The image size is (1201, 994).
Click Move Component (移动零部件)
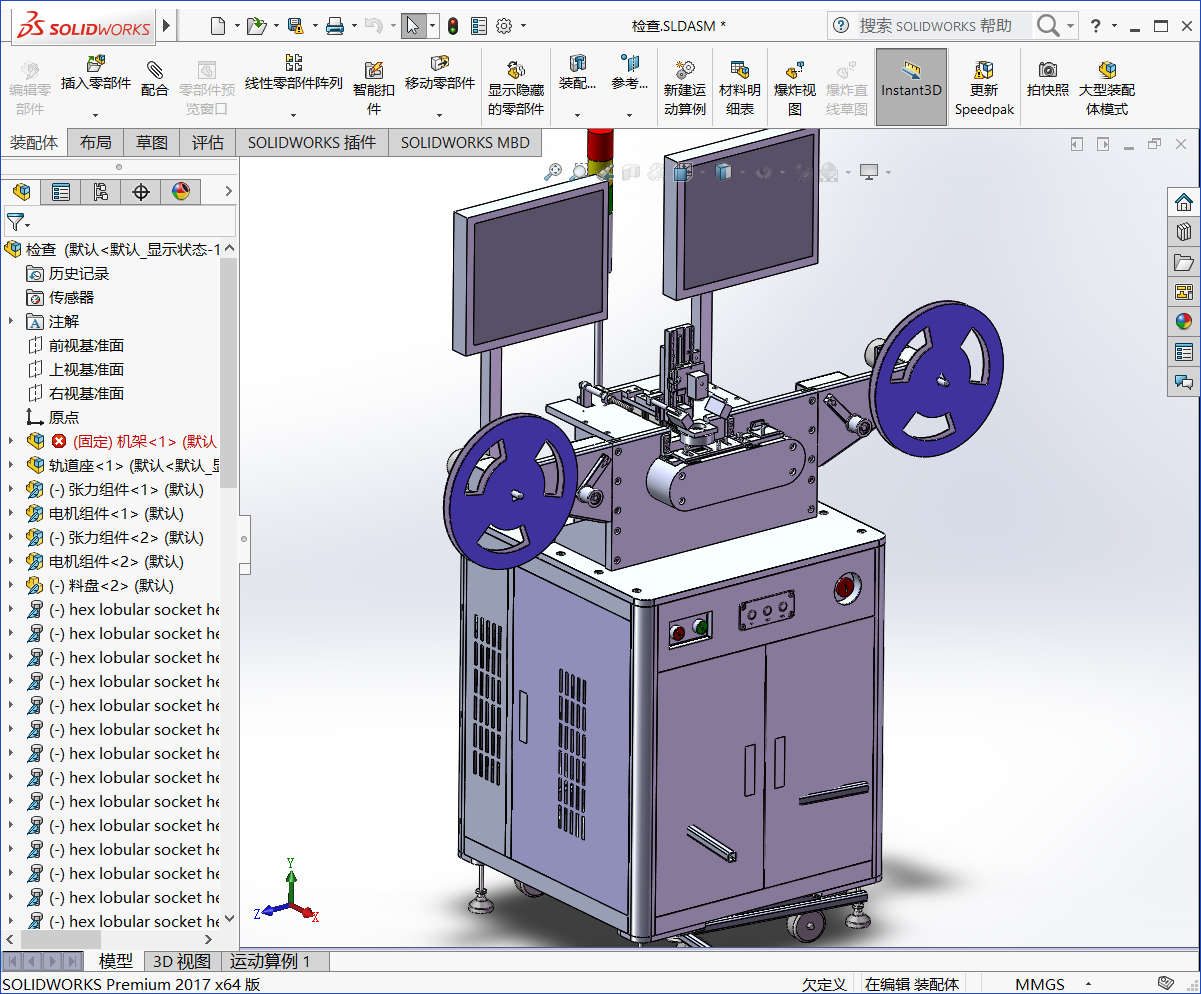[440, 74]
